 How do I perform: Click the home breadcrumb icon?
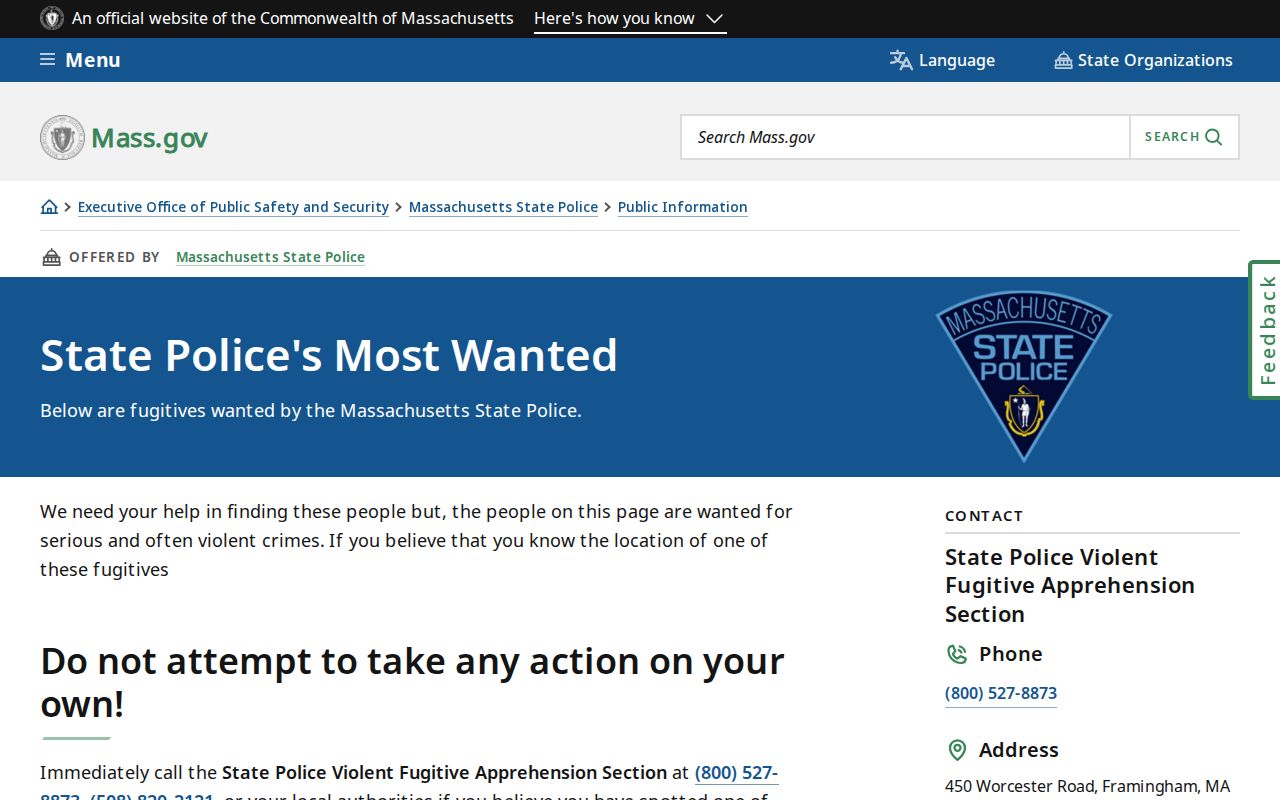(x=49, y=207)
